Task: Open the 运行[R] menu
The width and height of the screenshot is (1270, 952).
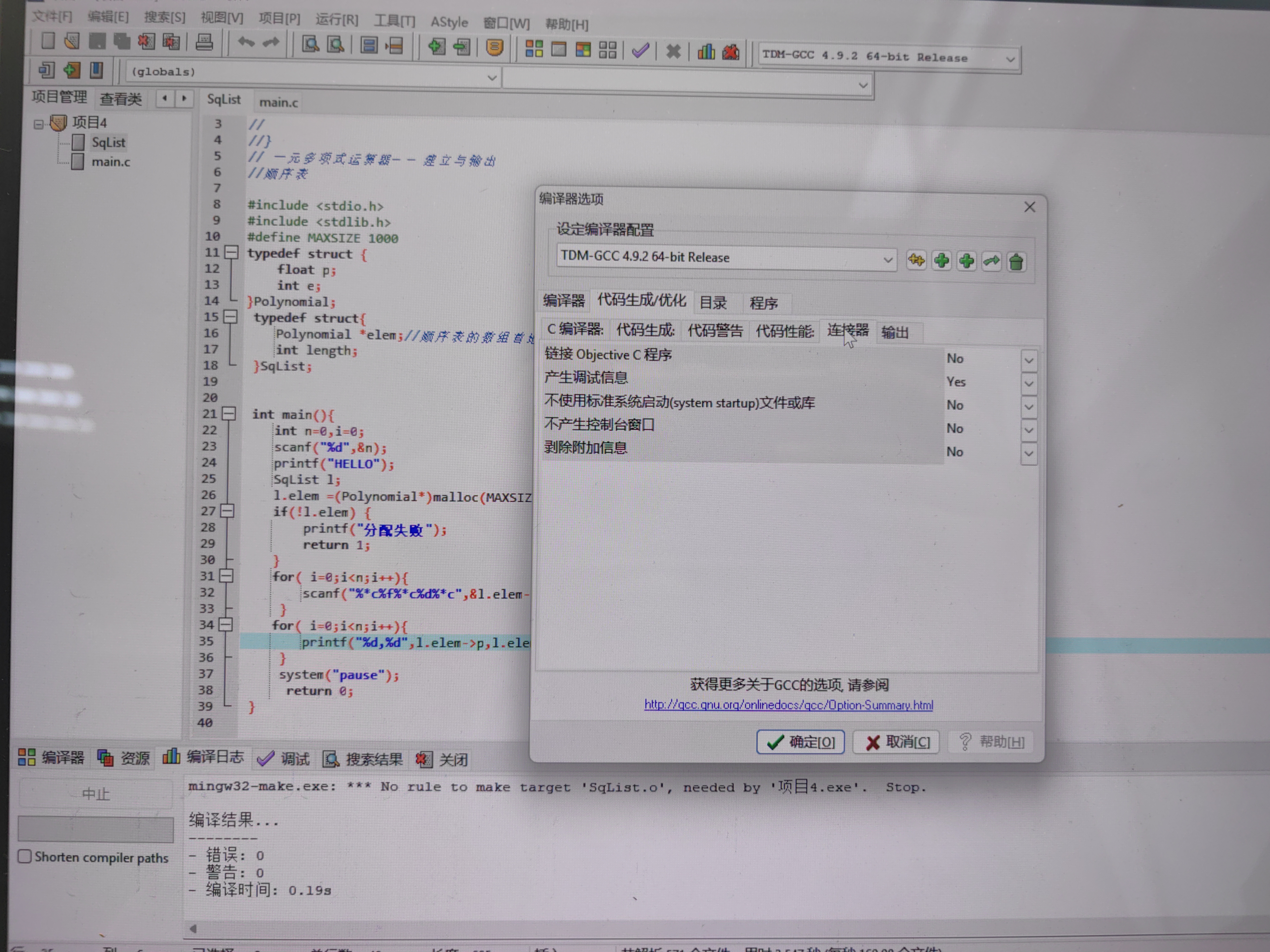Action: click(x=336, y=20)
